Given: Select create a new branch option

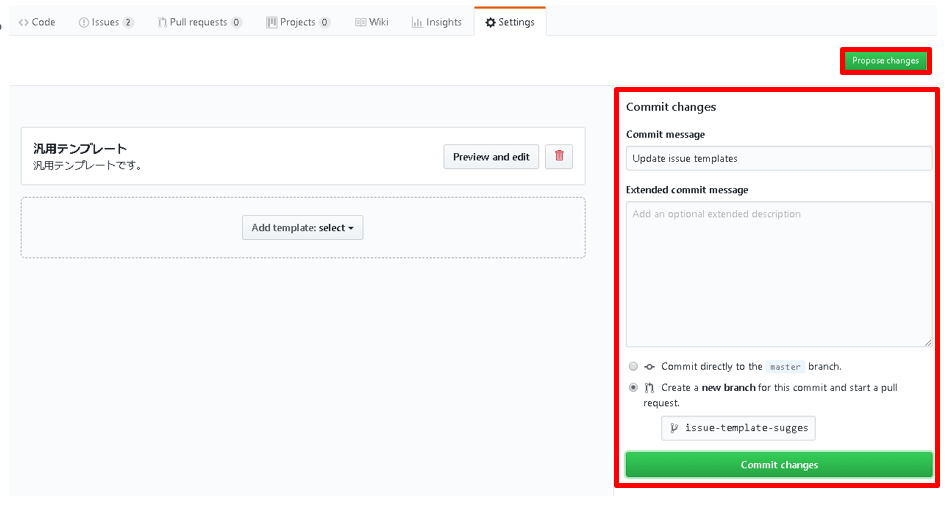Looking at the screenshot, I should (633, 388).
